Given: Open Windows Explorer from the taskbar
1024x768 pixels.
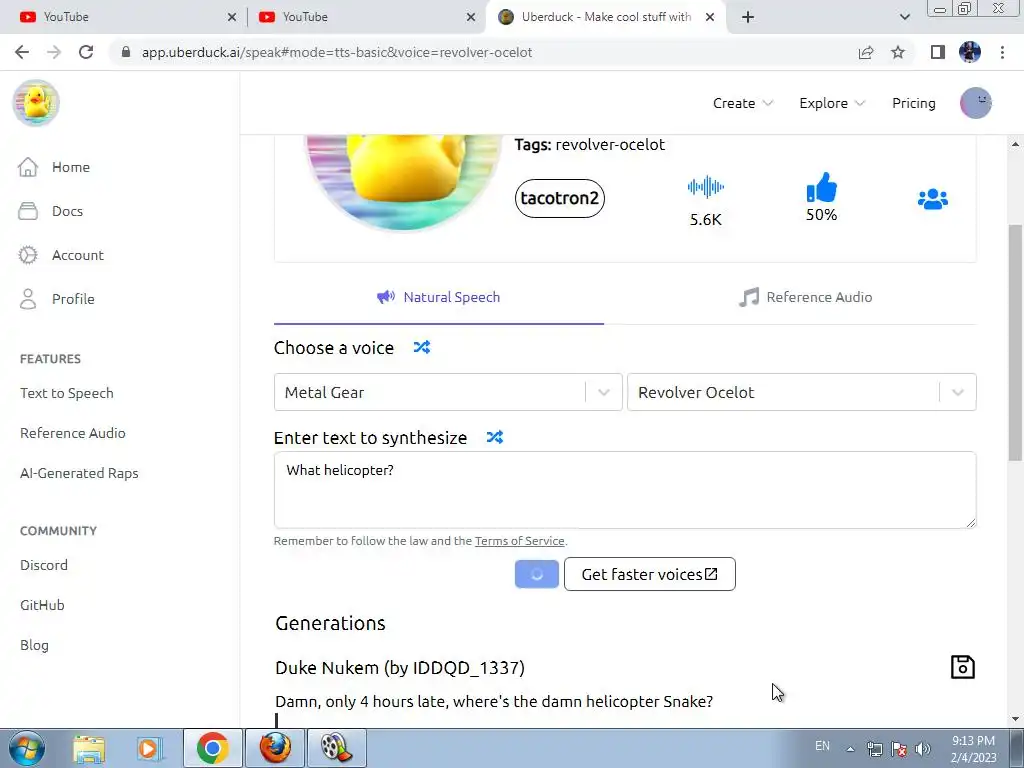Looking at the screenshot, I should 89,748.
